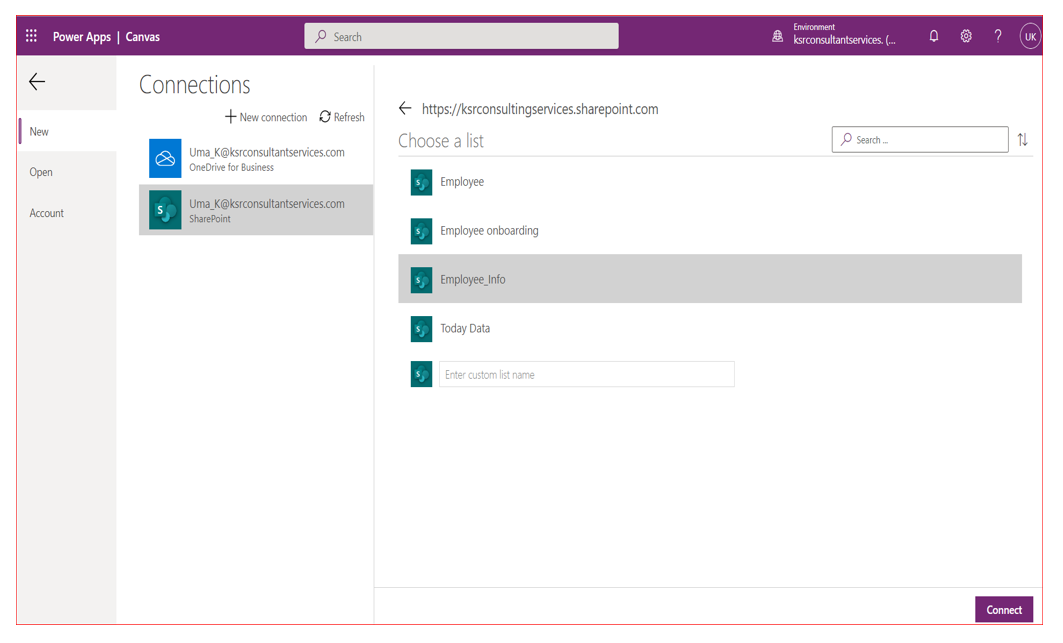The image size is (1063, 643).
Task: Click magnifier icon in list search box
Action: [x=846, y=139]
